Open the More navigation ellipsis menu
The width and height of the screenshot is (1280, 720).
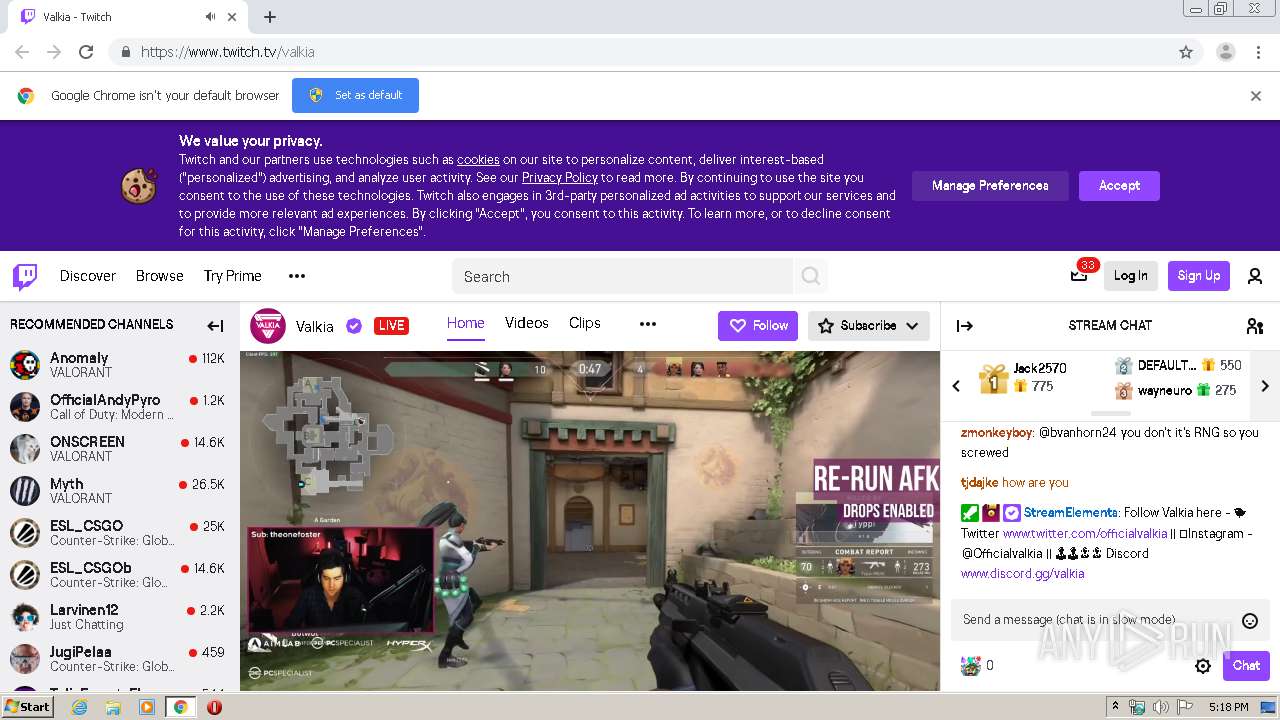pyautogui.click(x=297, y=276)
